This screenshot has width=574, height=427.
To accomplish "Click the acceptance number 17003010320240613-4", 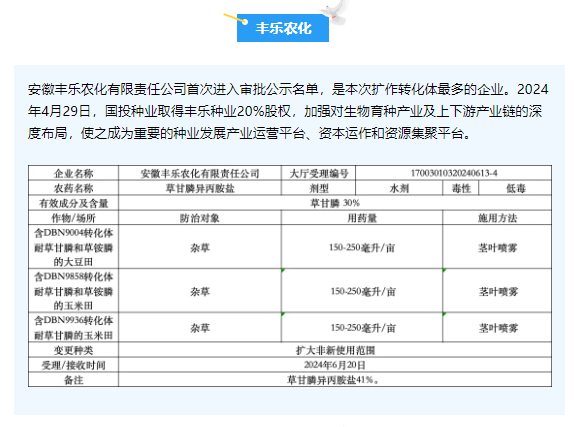I will [454, 173].
